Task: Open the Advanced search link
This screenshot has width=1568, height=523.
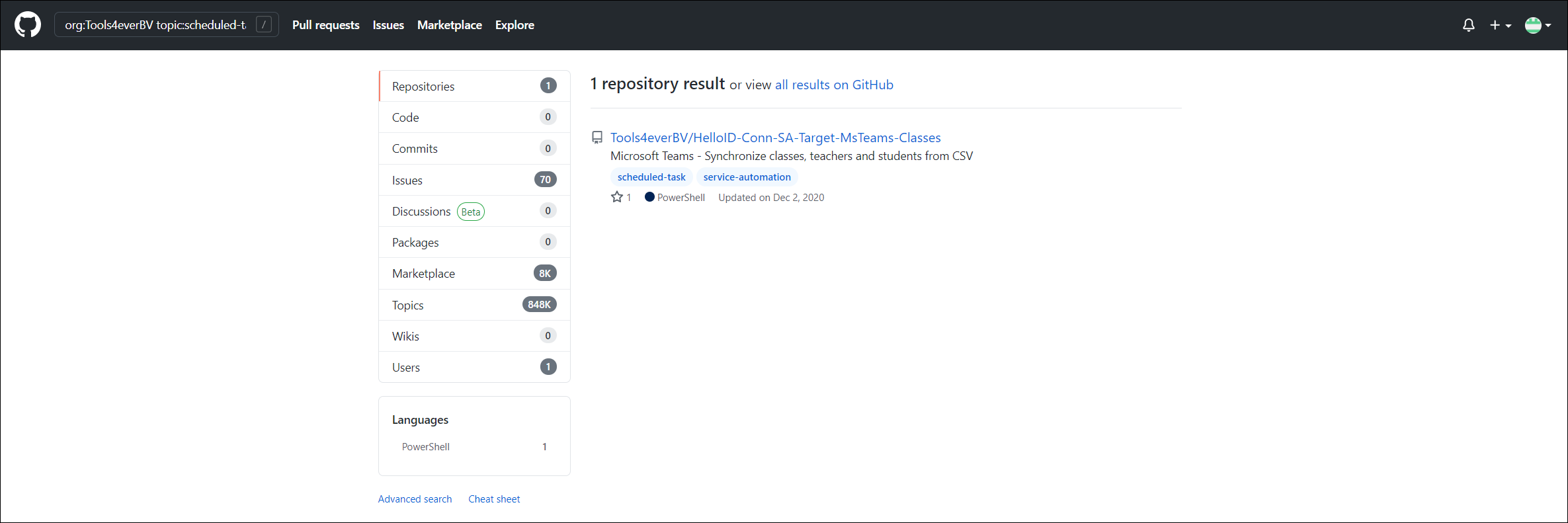Action: [415, 499]
